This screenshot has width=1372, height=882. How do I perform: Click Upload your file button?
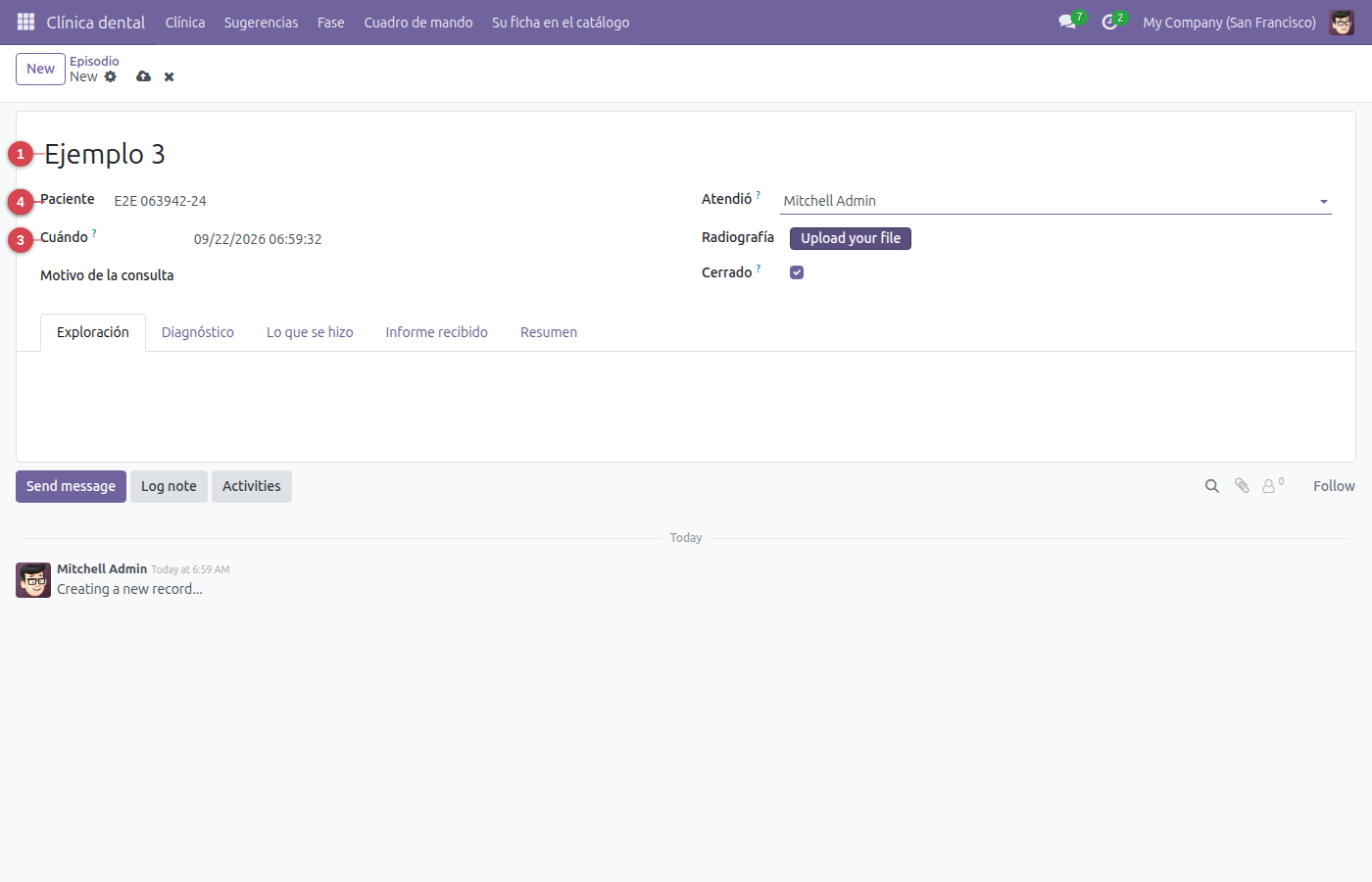click(x=851, y=238)
